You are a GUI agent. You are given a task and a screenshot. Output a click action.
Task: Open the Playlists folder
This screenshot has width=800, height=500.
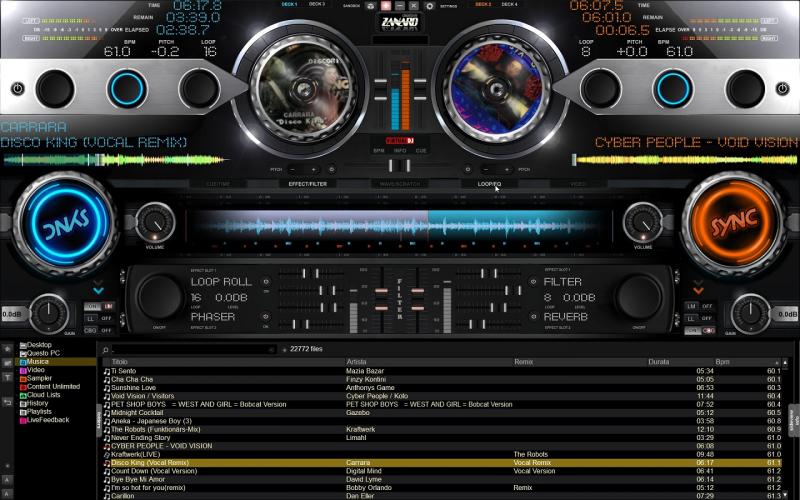point(35,411)
